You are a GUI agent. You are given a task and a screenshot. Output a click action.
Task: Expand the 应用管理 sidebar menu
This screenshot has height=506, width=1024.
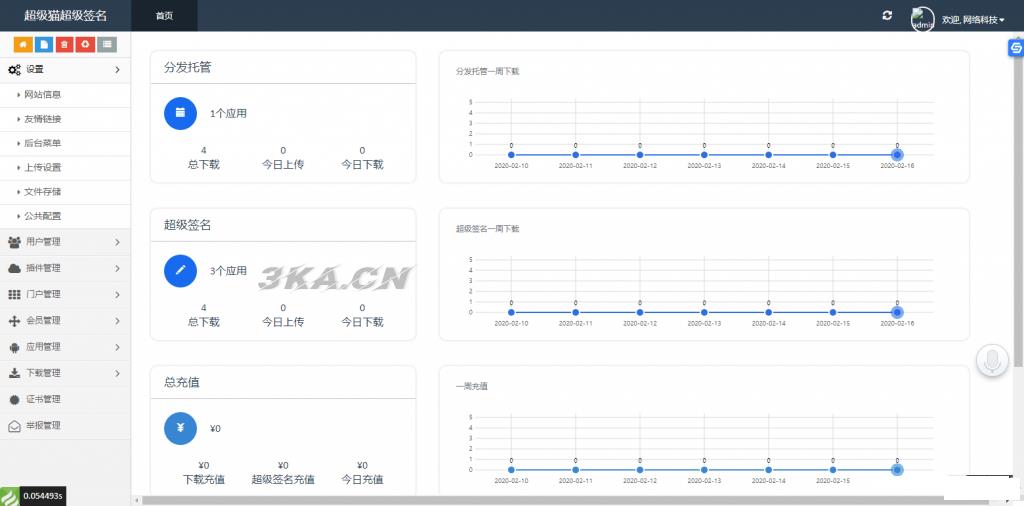pos(65,347)
